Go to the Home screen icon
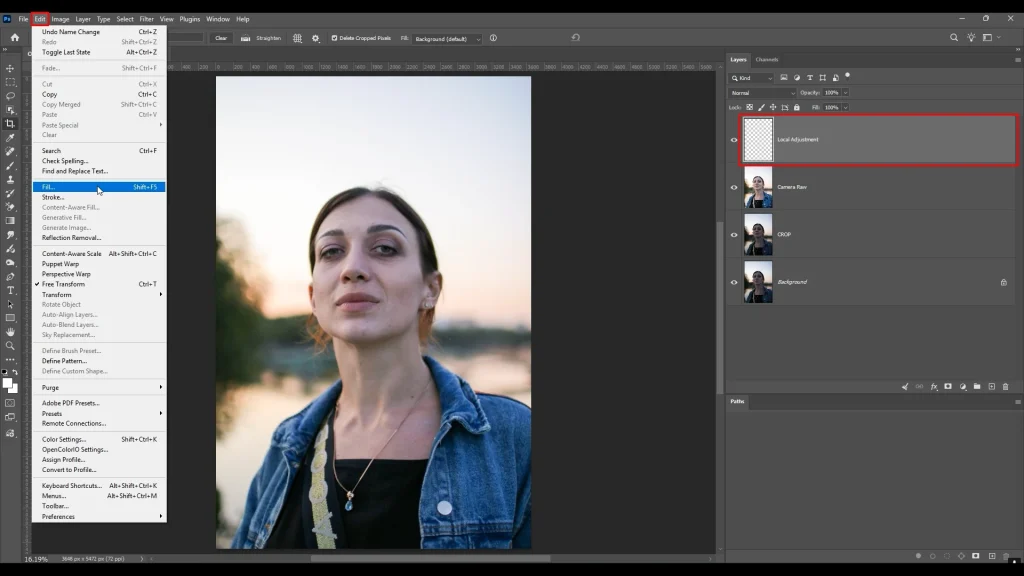The height and width of the screenshot is (576, 1024). 14,38
